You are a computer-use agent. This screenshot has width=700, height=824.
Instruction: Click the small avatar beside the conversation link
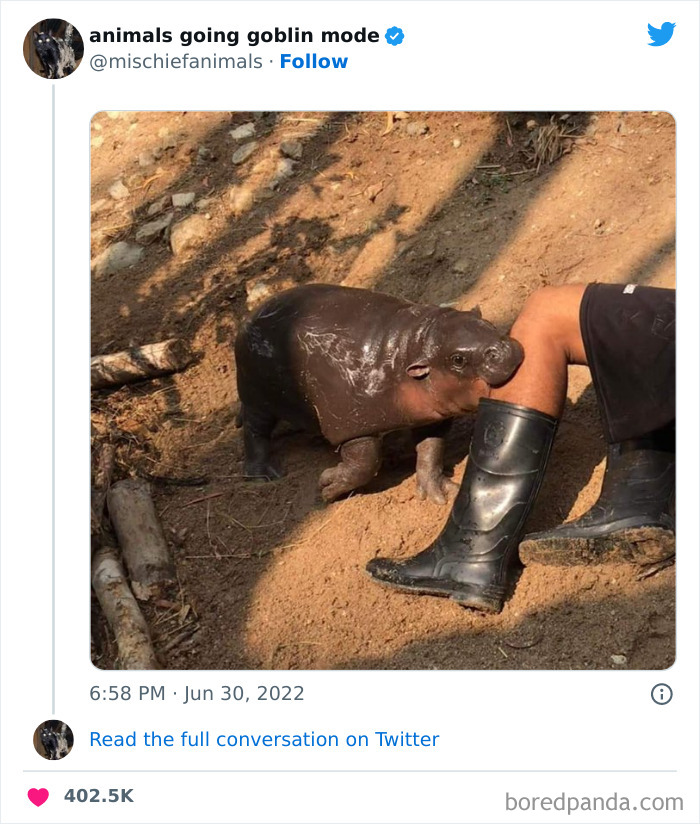click(x=53, y=740)
